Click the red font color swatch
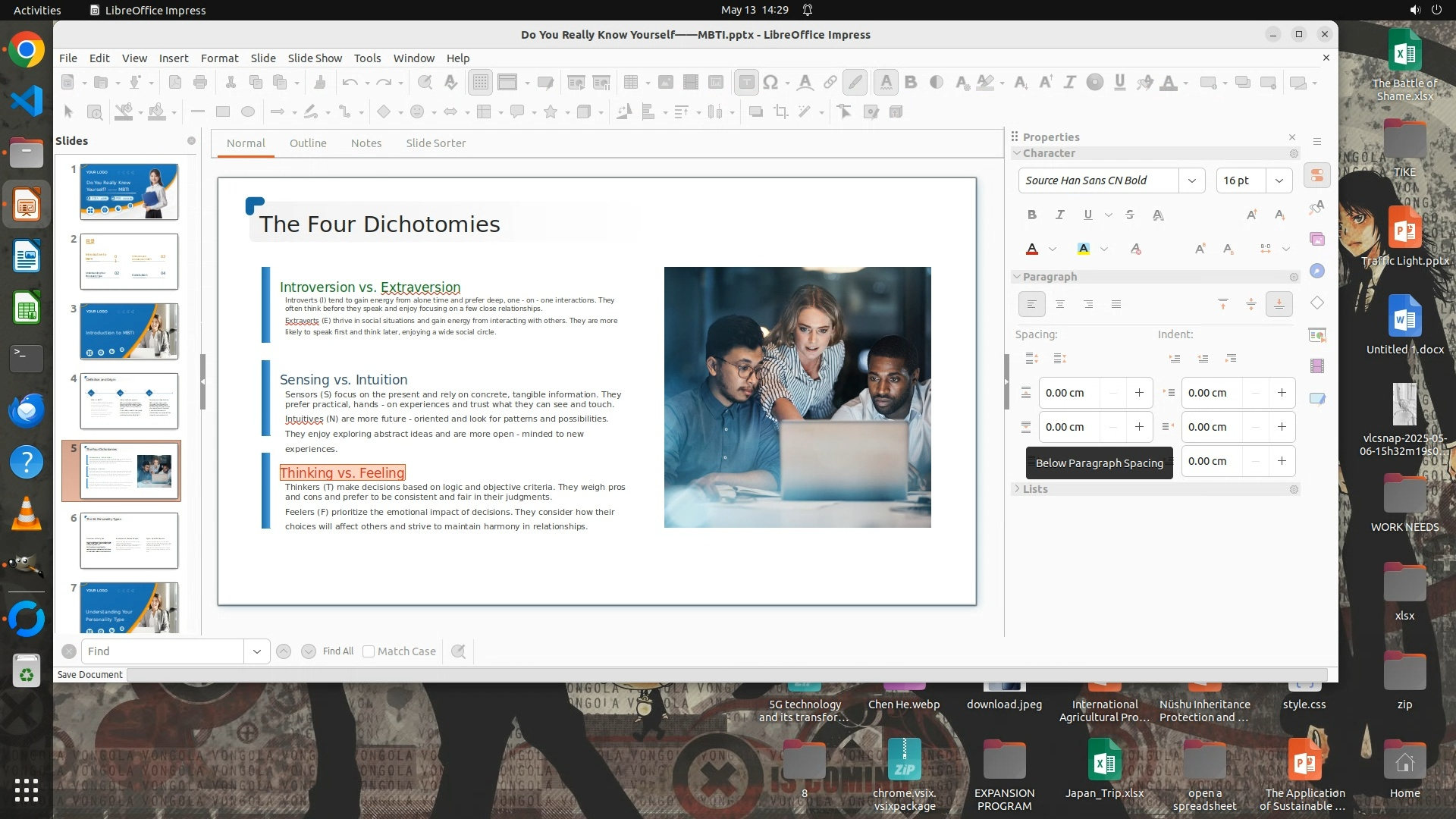 (1032, 249)
